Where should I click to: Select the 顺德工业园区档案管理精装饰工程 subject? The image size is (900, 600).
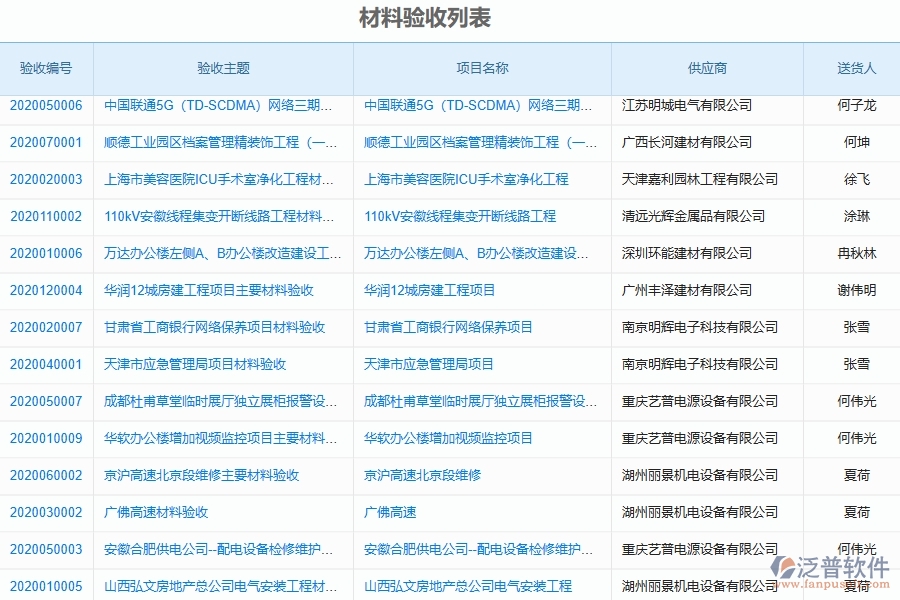pyautogui.click(x=222, y=143)
